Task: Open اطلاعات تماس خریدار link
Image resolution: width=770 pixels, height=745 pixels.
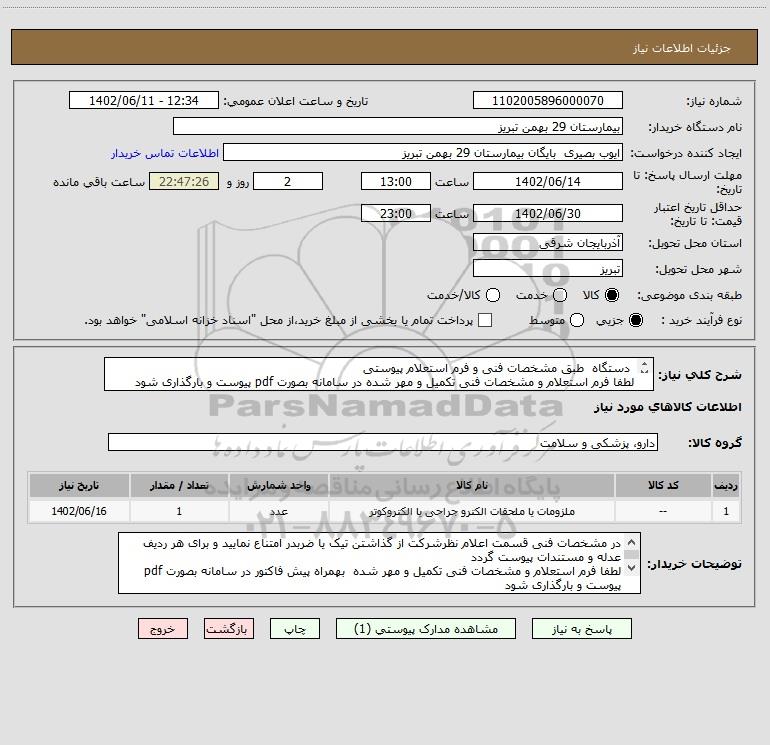Action: click(x=165, y=153)
